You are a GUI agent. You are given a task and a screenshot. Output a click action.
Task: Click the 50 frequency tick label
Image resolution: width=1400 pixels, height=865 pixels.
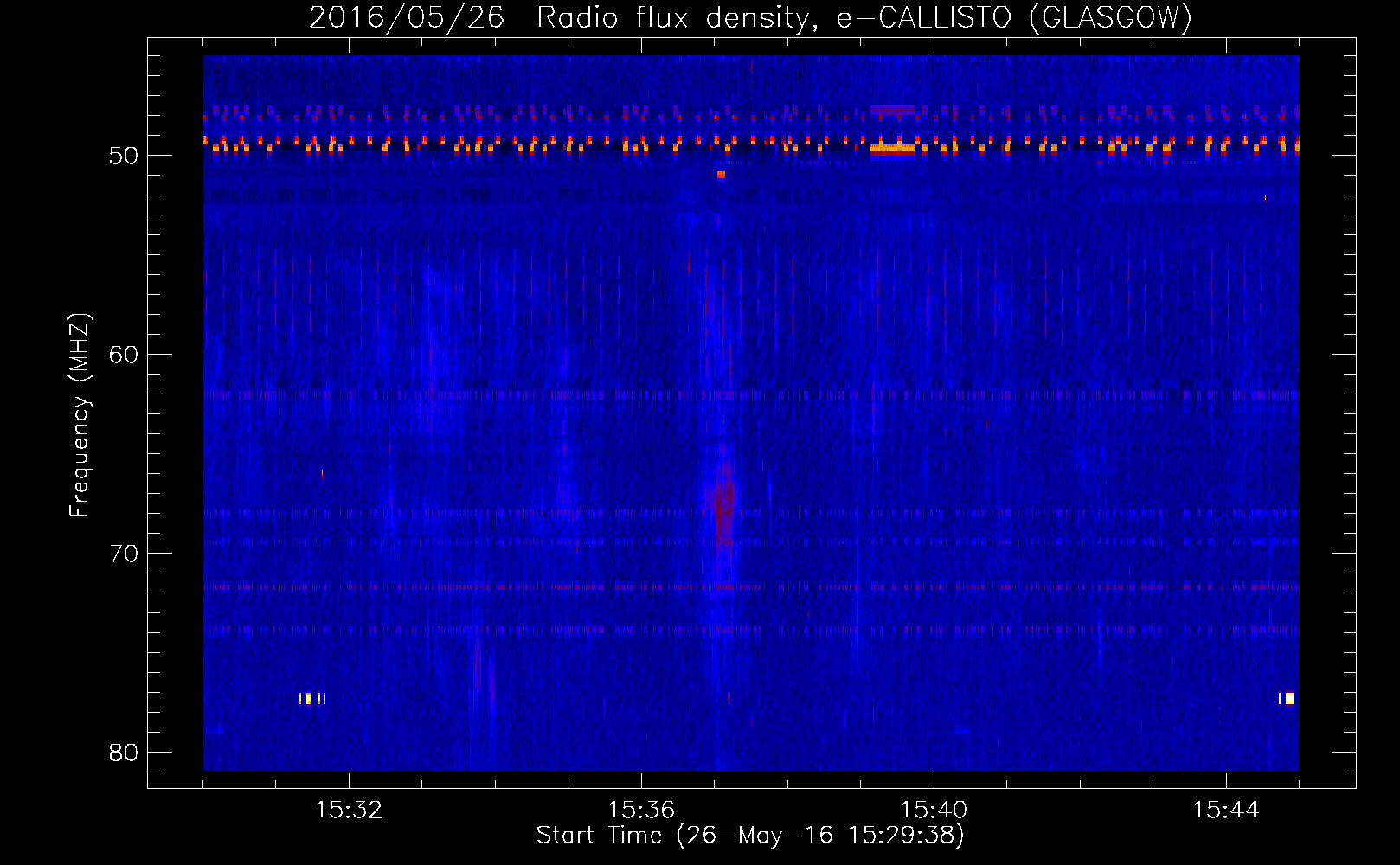(x=124, y=156)
